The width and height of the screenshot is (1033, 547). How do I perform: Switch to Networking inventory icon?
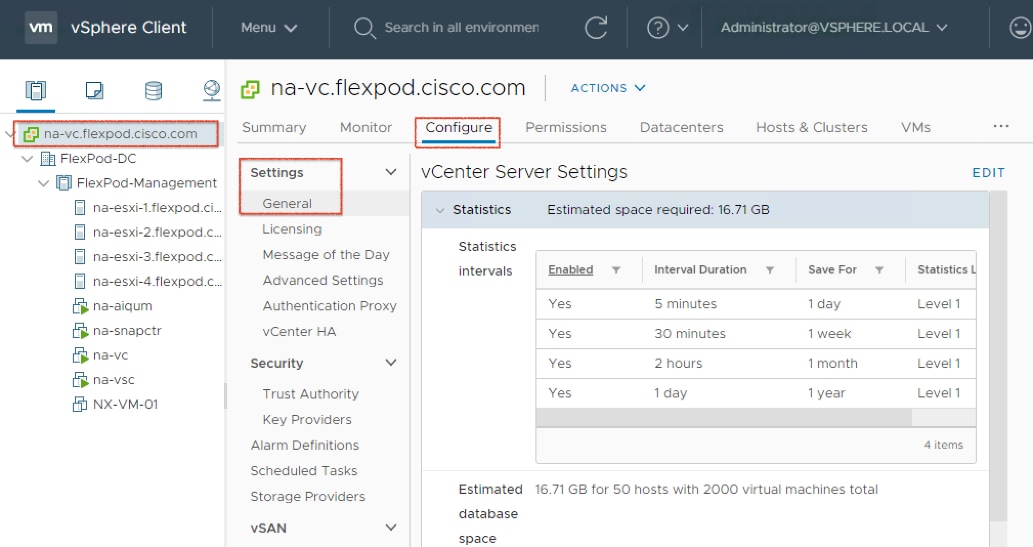pos(211,90)
